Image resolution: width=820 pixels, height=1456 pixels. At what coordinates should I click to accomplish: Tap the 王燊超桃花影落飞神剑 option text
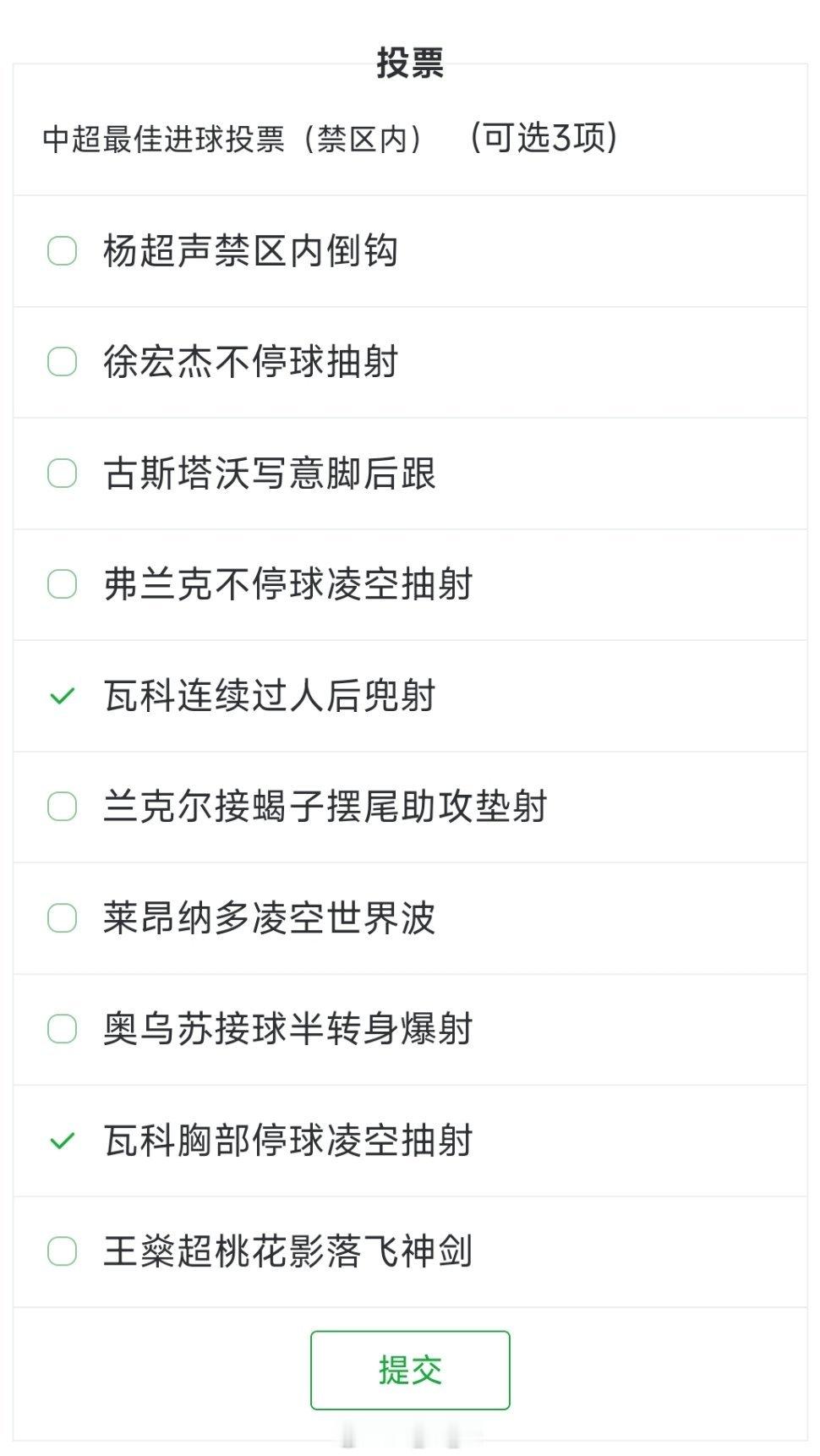(x=287, y=1251)
